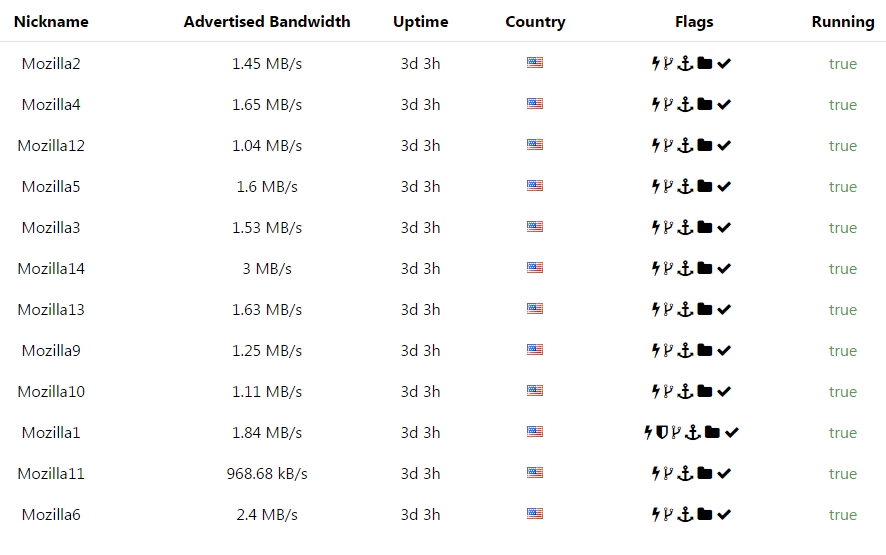This screenshot has height=555, width=886.
Task: Click the shield Exit flag icon for Mozilla1
Action: [x=662, y=432]
